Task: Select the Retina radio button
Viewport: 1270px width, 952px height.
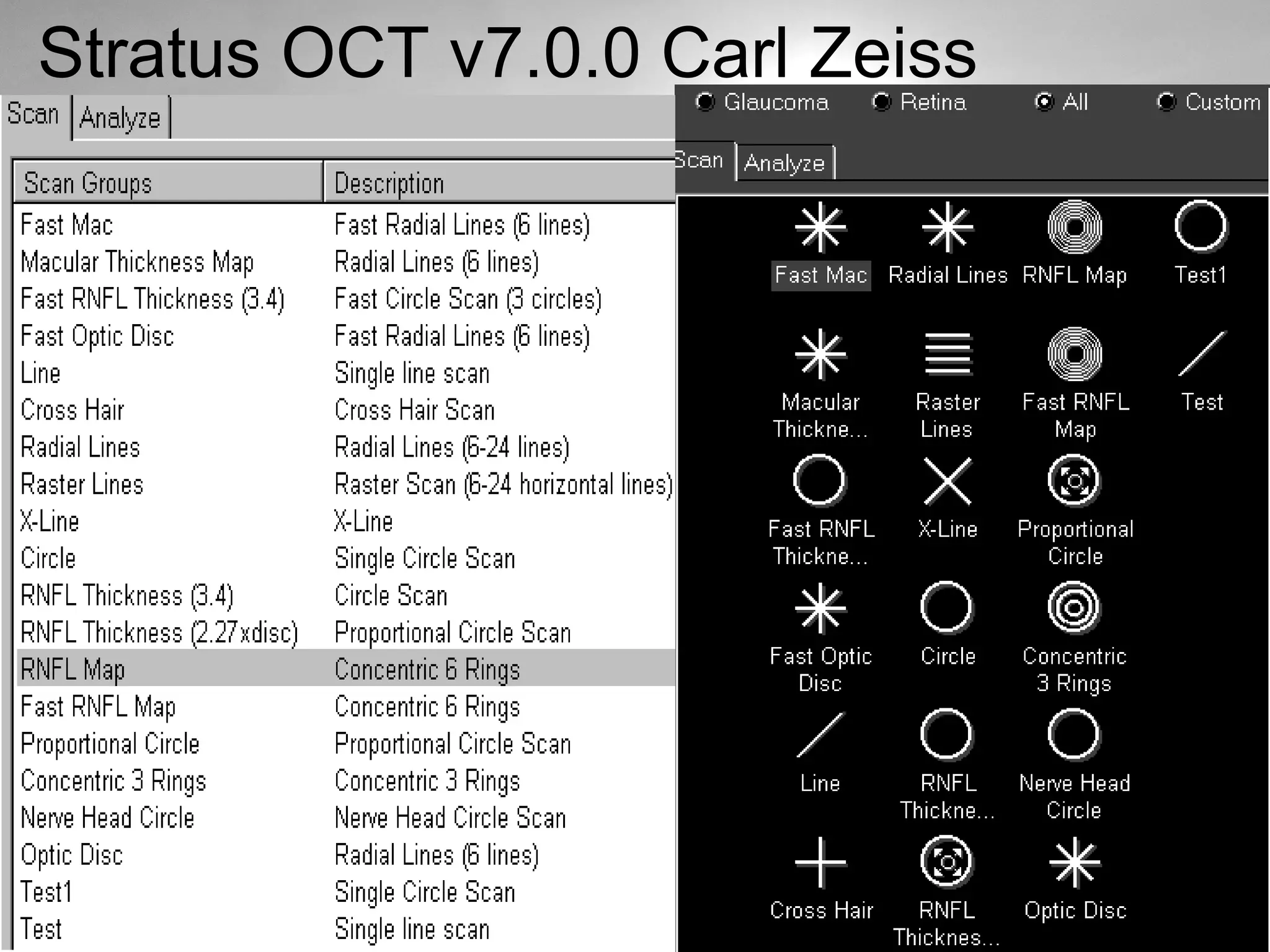Action: (881, 102)
